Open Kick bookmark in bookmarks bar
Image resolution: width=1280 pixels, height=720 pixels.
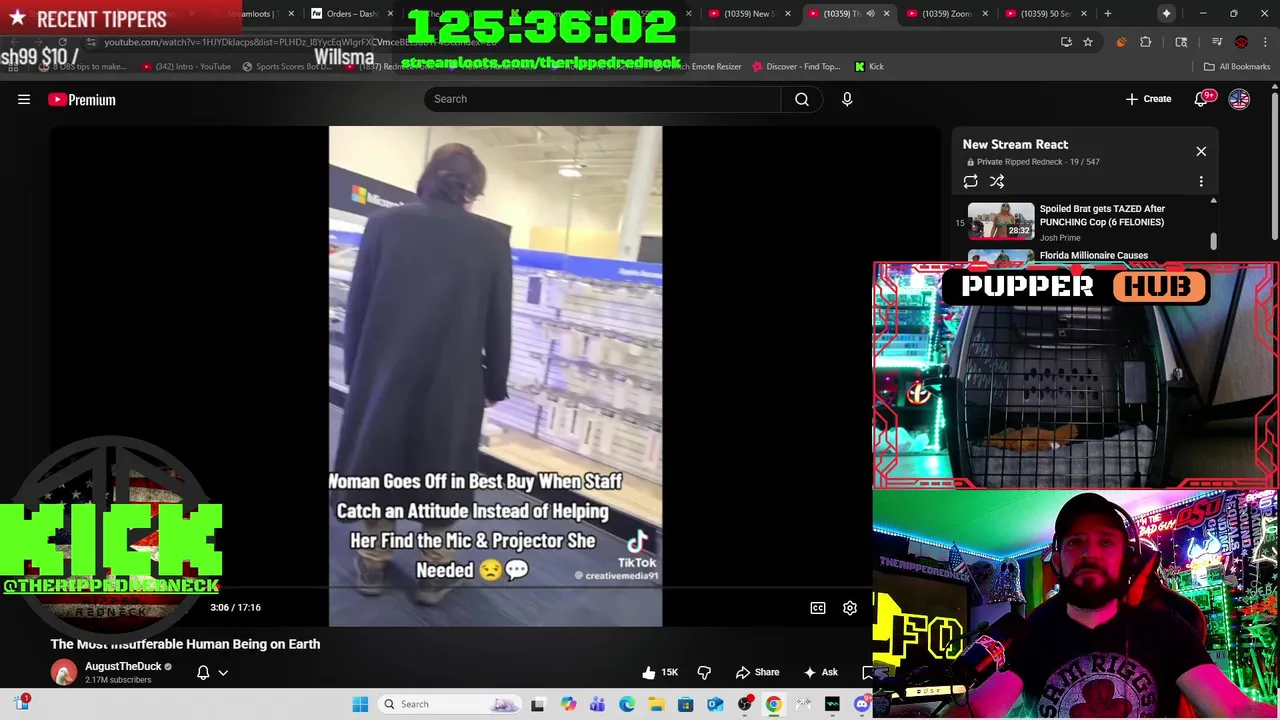coord(869,67)
